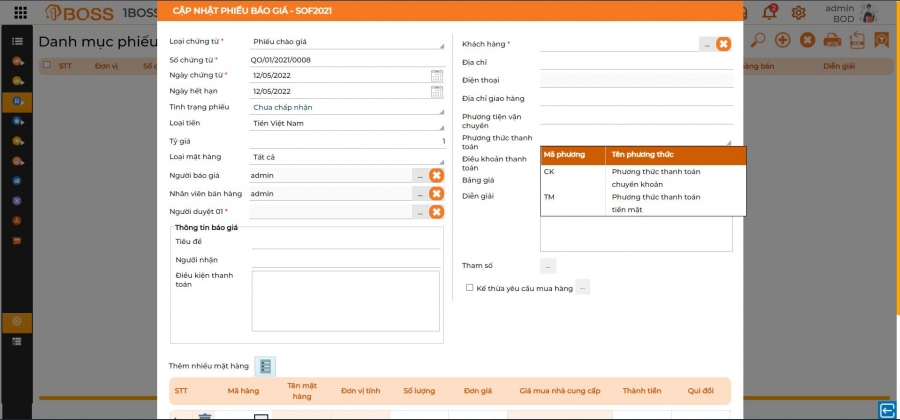This screenshot has height=420, width=900.
Task: Tick the select-all checkbox beside STT header
Action: 47,65
